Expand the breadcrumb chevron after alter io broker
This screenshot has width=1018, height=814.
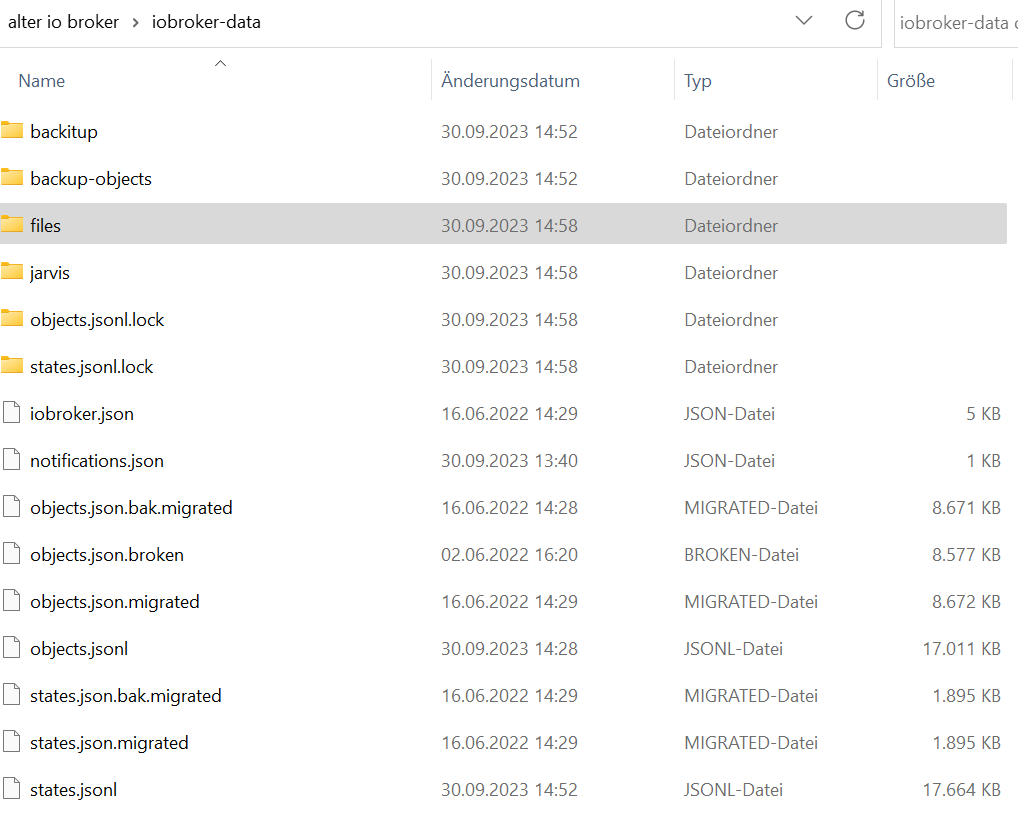[135, 23]
